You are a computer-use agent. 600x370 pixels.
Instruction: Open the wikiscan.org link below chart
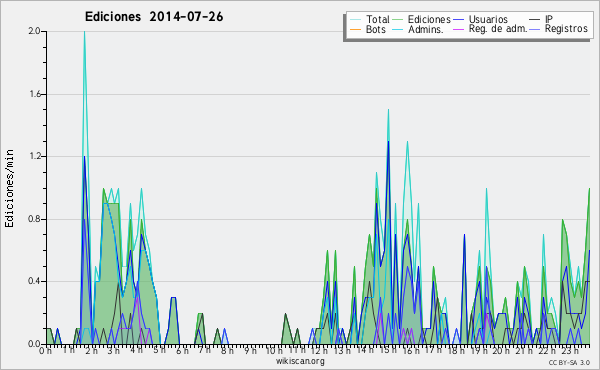pyautogui.click(x=300, y=361)
